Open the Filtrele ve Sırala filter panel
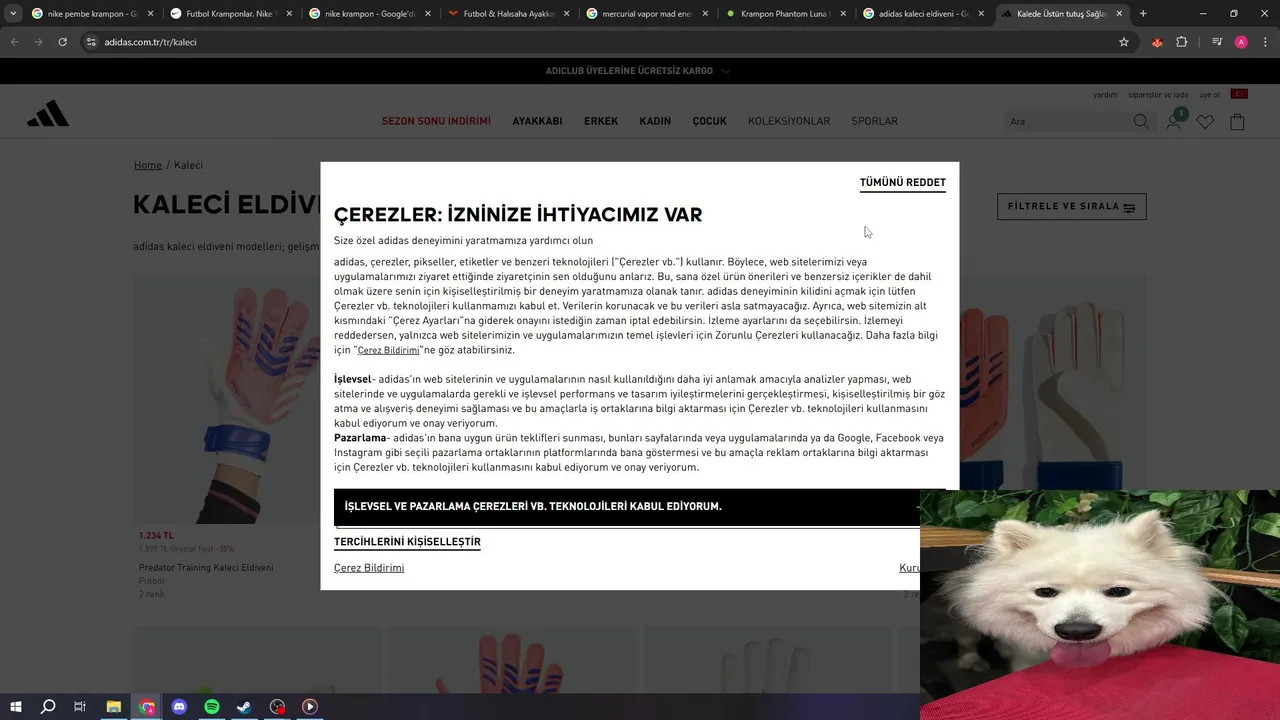 pos(1072,207)
